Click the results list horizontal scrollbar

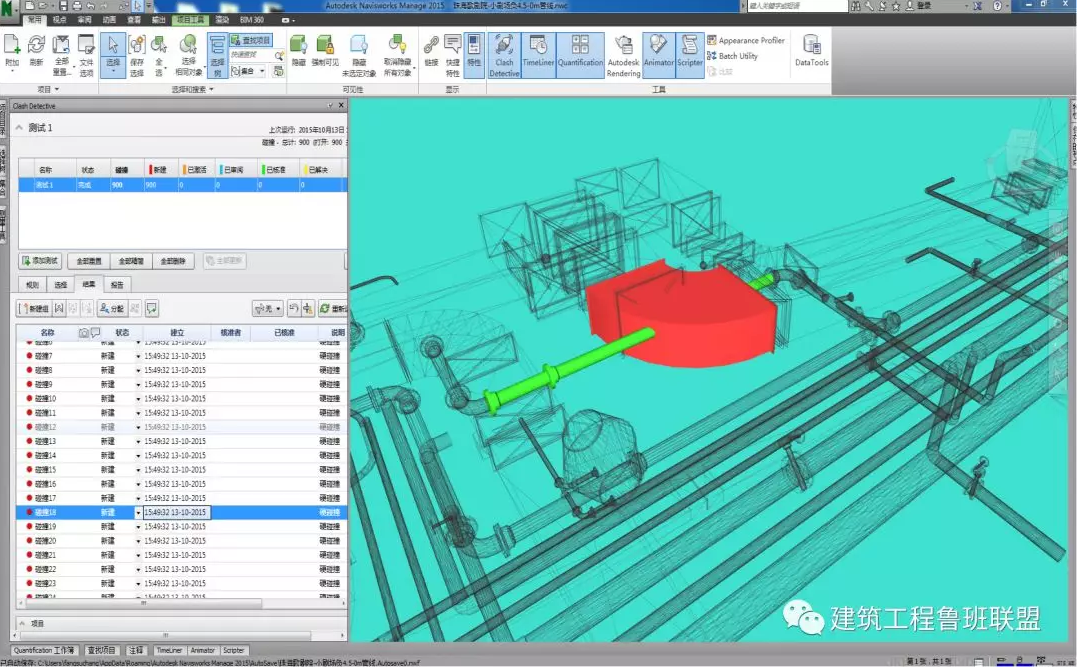click(144, 602)
